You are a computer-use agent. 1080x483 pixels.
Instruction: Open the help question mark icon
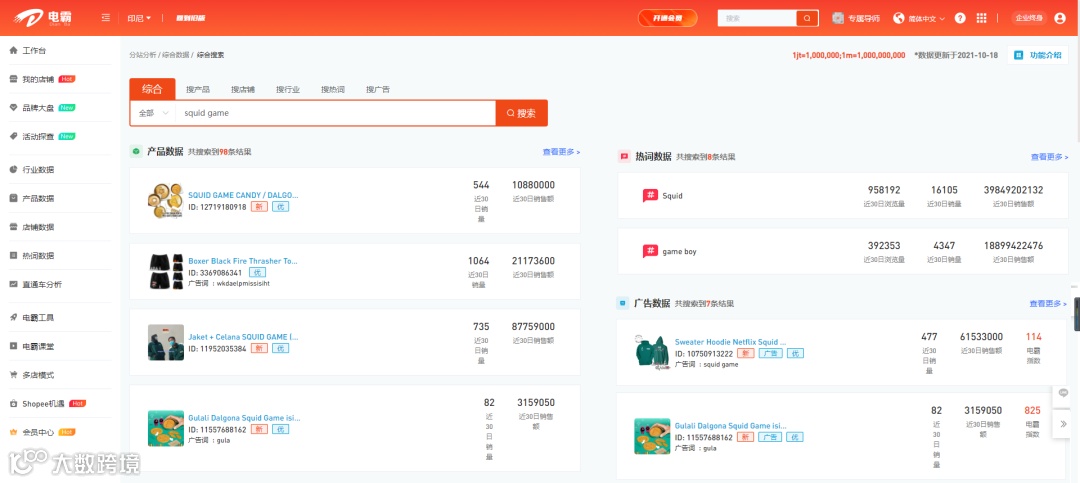click(x=960, y=19)
